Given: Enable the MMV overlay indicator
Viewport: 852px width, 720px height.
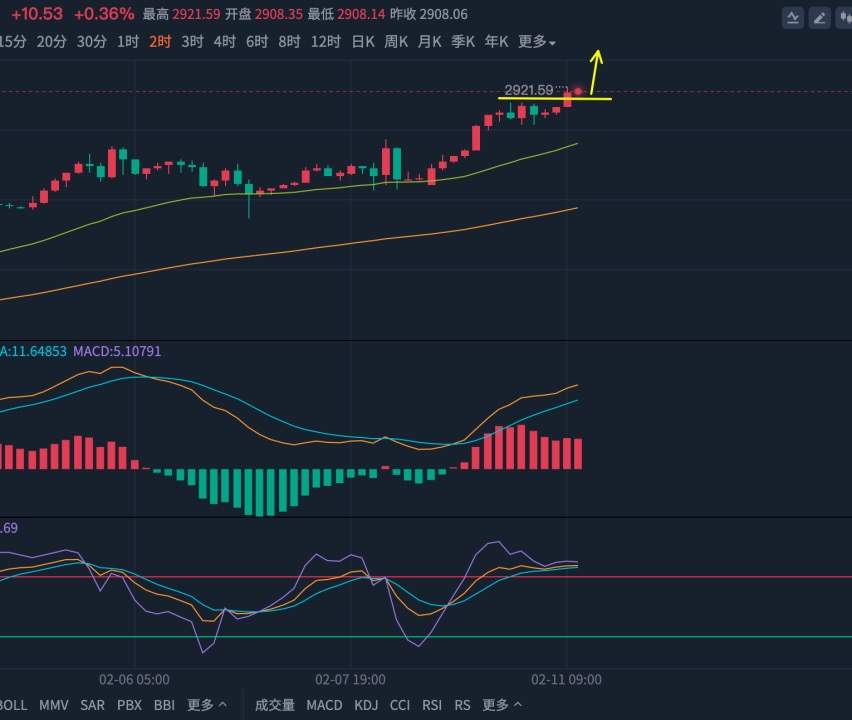Looking at the screenshot, I should [x=54, y=705].
